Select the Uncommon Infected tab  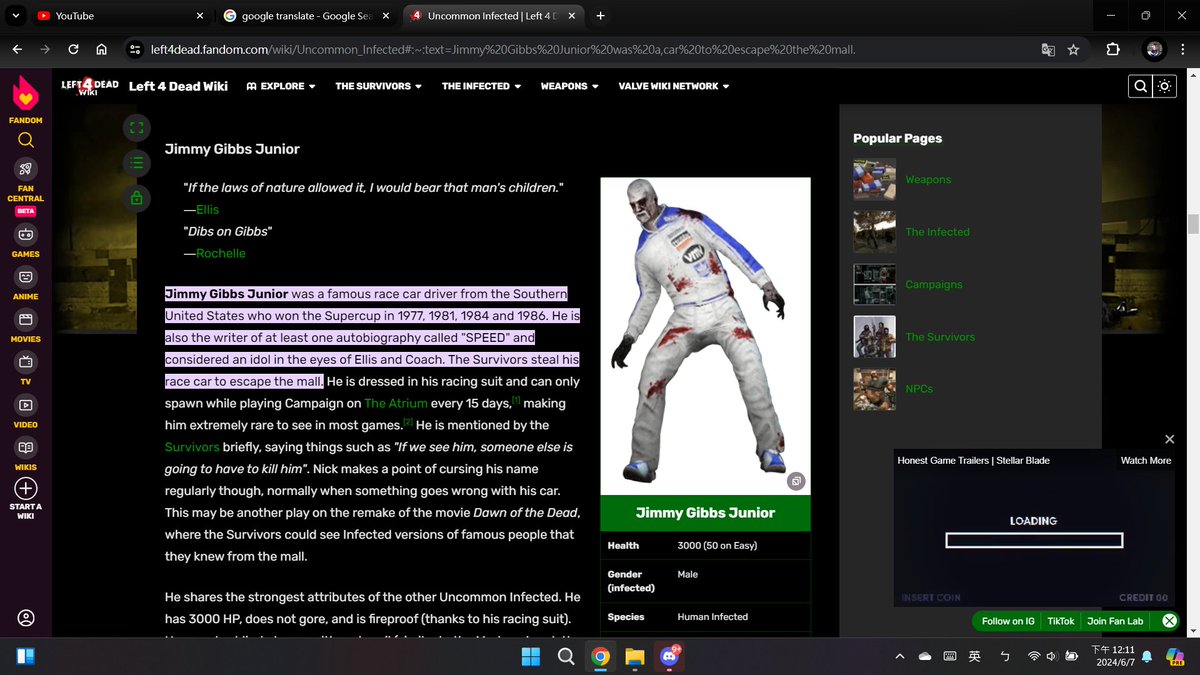click(494, 16)
